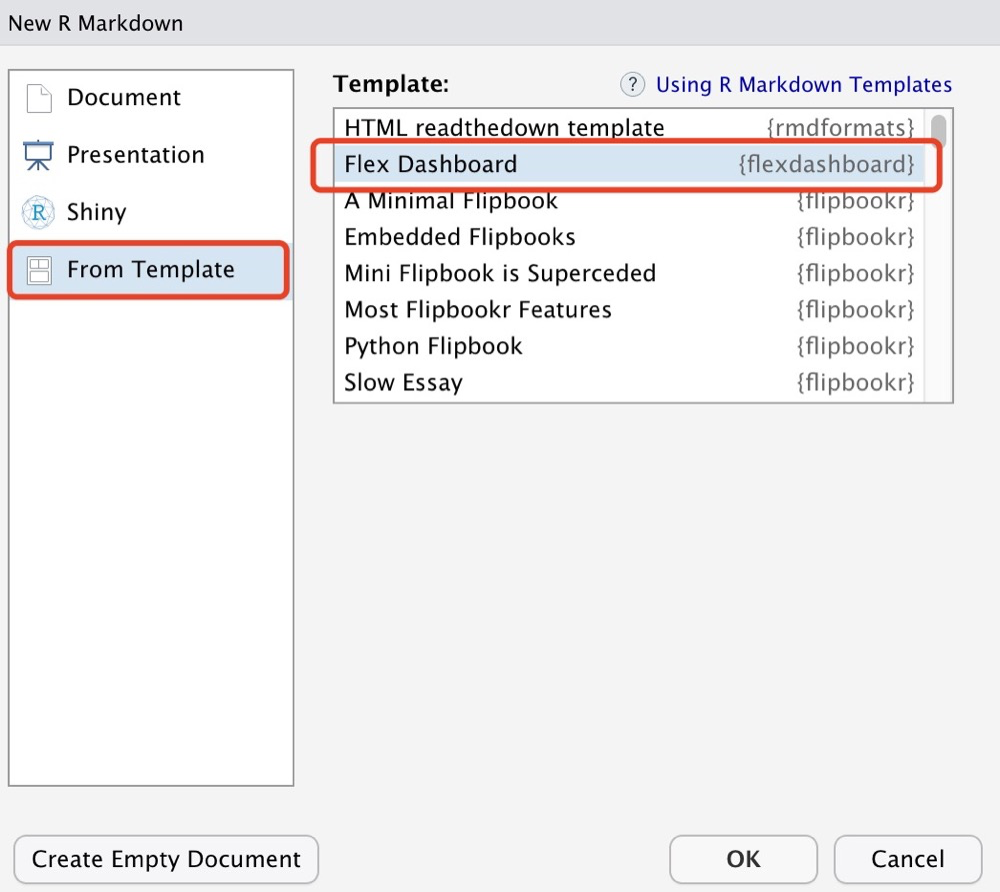Open Using R Markdown Templates link
Image resolution: width=1000 pixels, height=892 pixels.
coord(803,85)
